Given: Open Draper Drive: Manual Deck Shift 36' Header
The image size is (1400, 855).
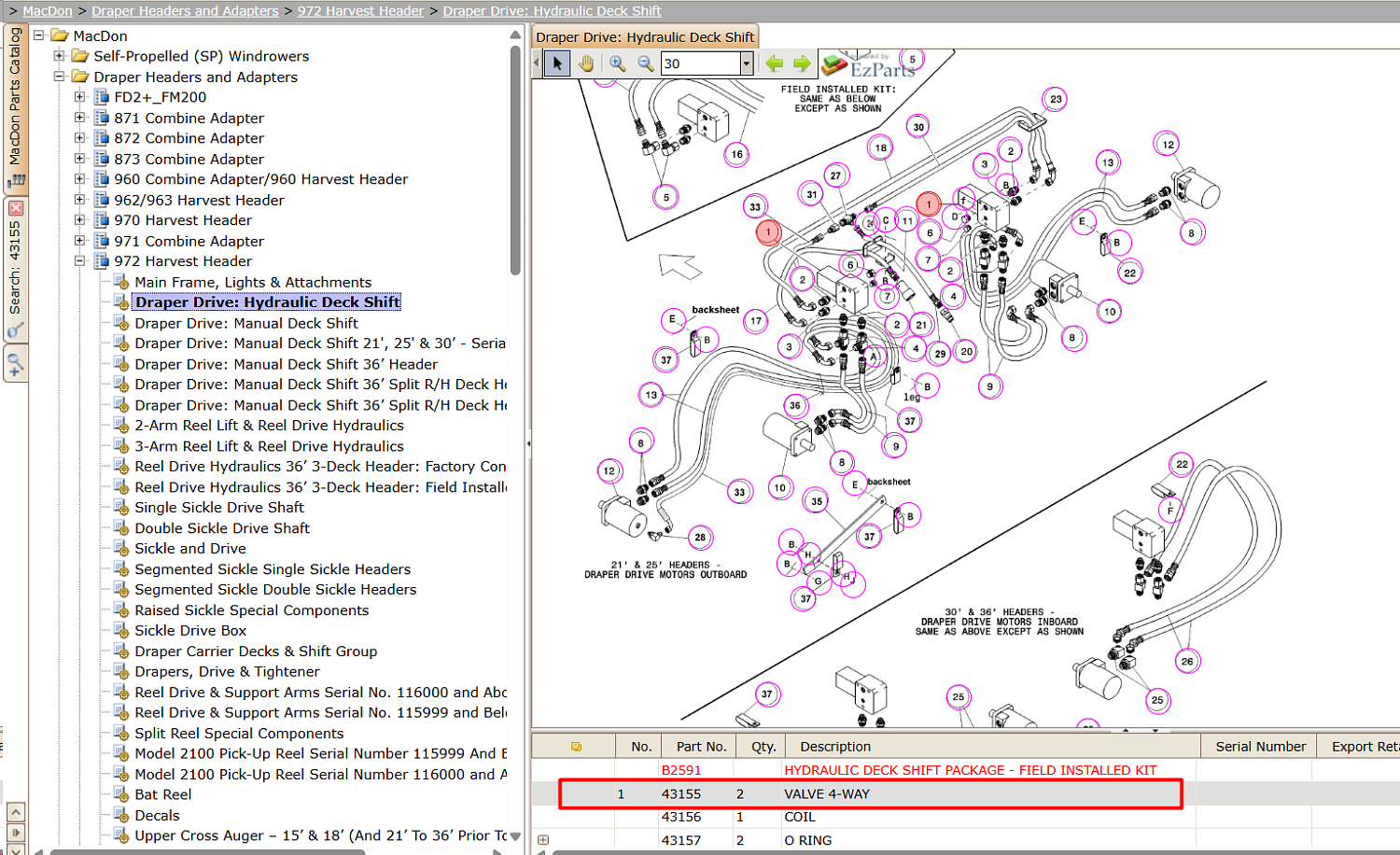Looking at the screenshot, I should click(286, 364).
